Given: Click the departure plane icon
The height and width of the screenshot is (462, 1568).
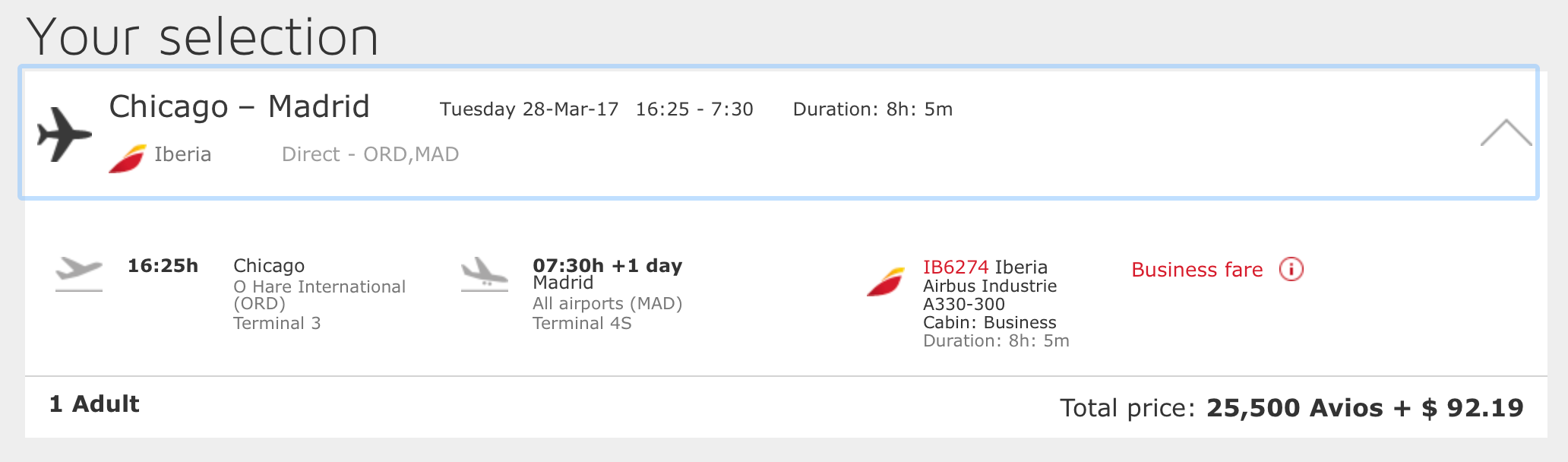Looking at the screenshot, I should [x=79, y=274].
